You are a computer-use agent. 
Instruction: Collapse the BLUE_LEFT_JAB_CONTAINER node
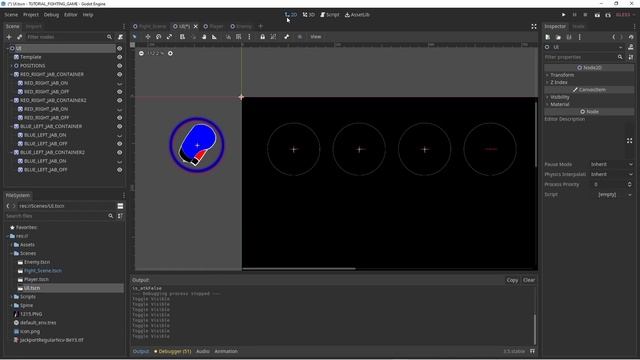(x=11, y=126)
